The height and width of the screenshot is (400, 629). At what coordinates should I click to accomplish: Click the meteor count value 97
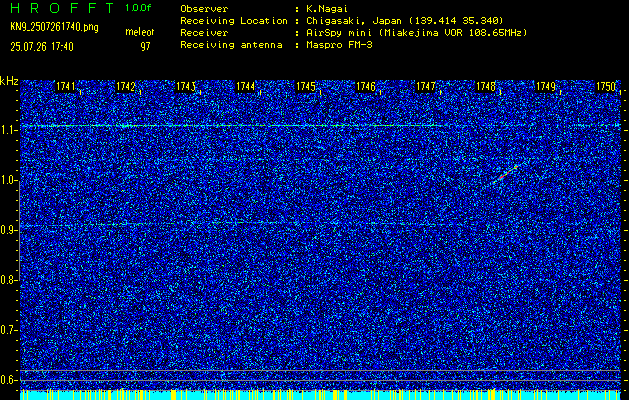click(145, 47)
